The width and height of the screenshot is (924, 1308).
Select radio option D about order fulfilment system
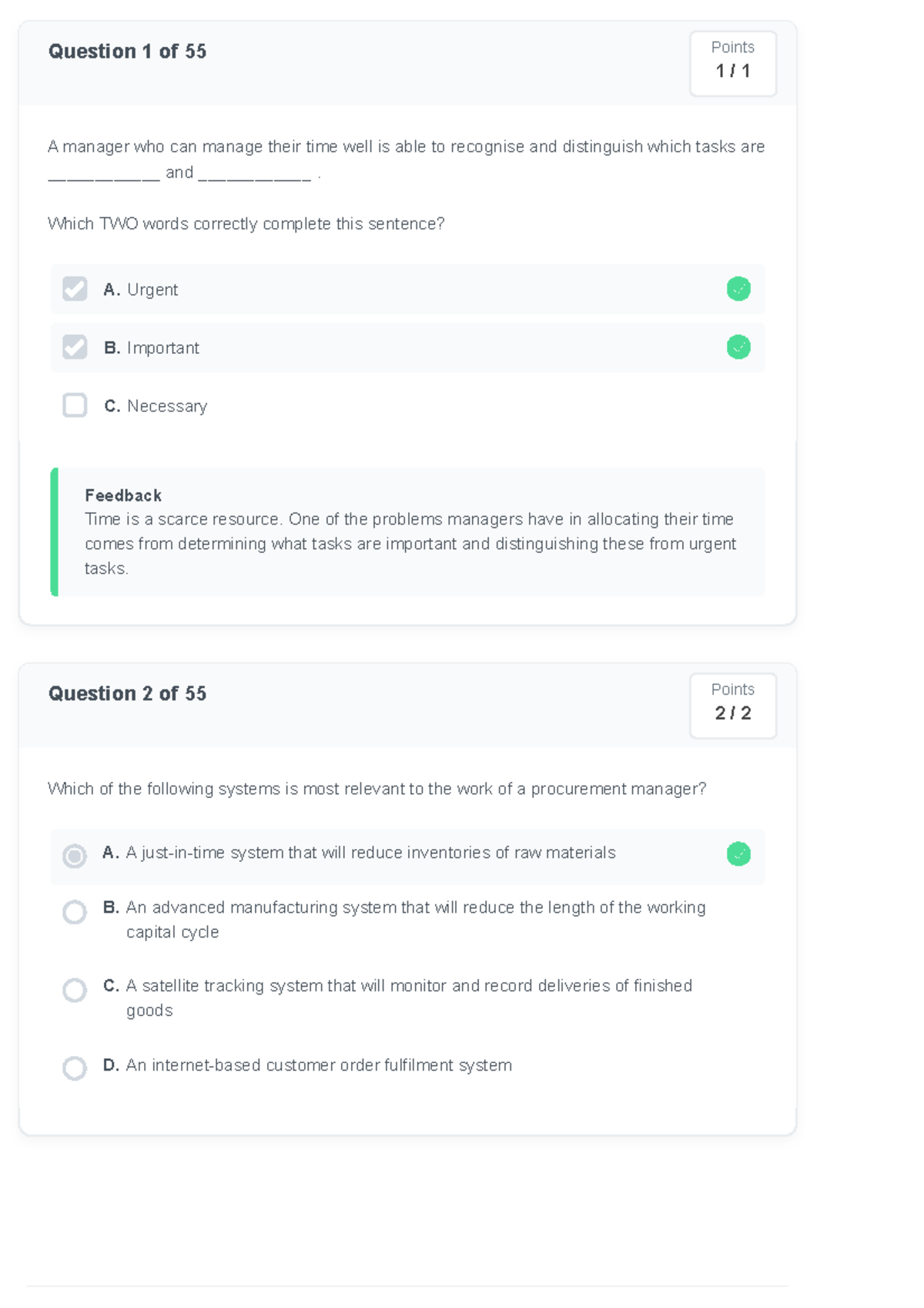coord(74,1068)
